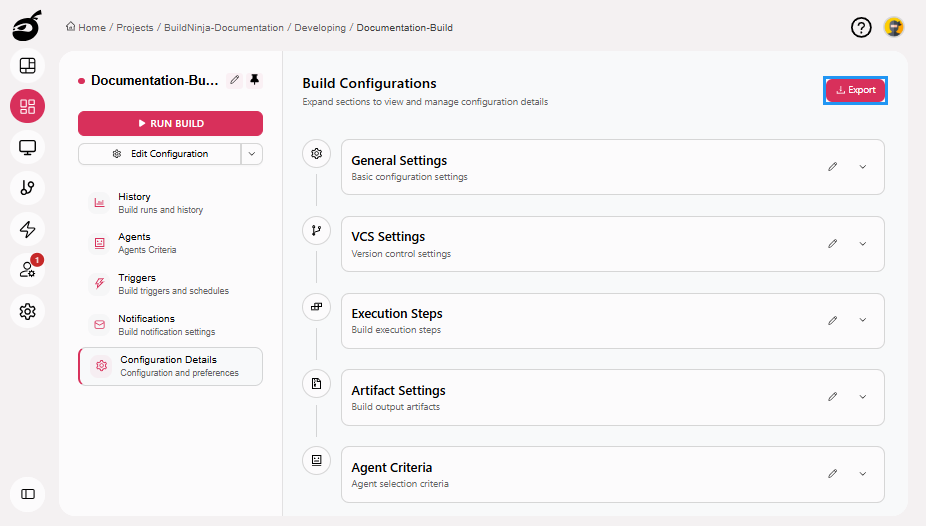Image resolution: width=926 pixels, height=526 pixels.
Task: Click Documentation-Build in the breadcrumb
Action: pos(405,28)
